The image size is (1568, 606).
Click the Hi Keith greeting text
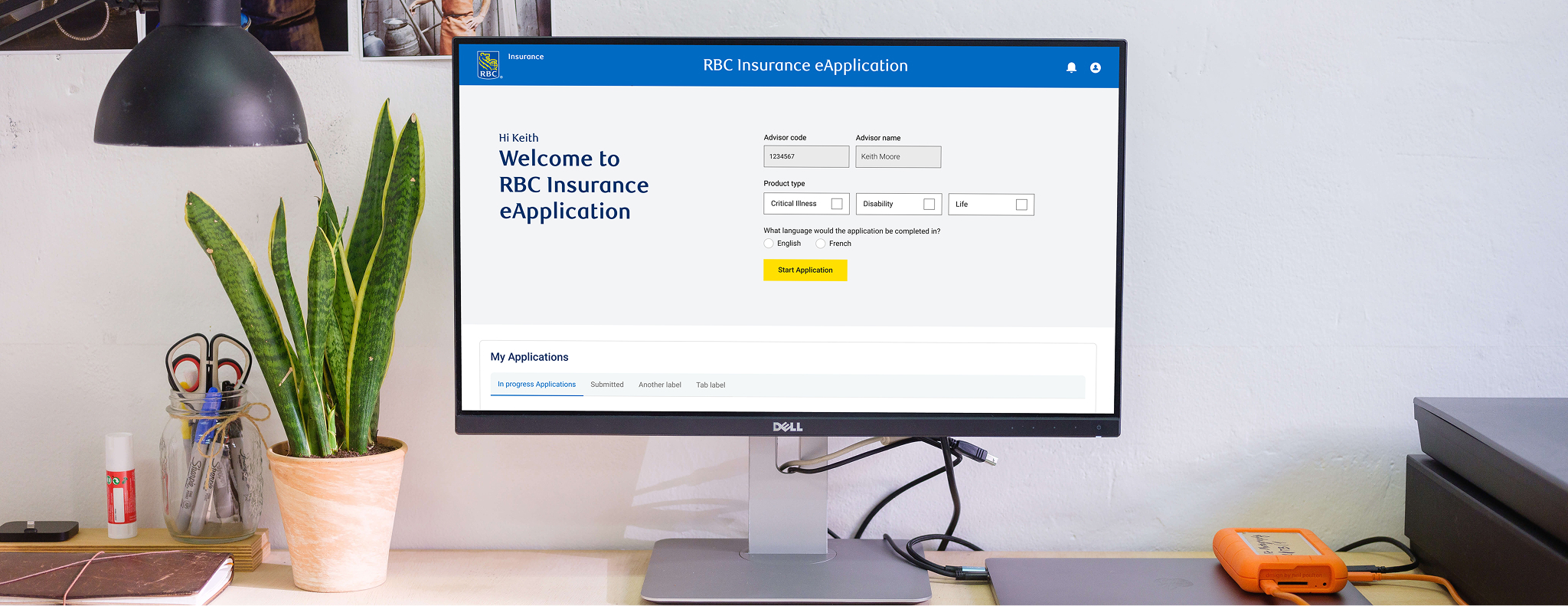point(518,138)
